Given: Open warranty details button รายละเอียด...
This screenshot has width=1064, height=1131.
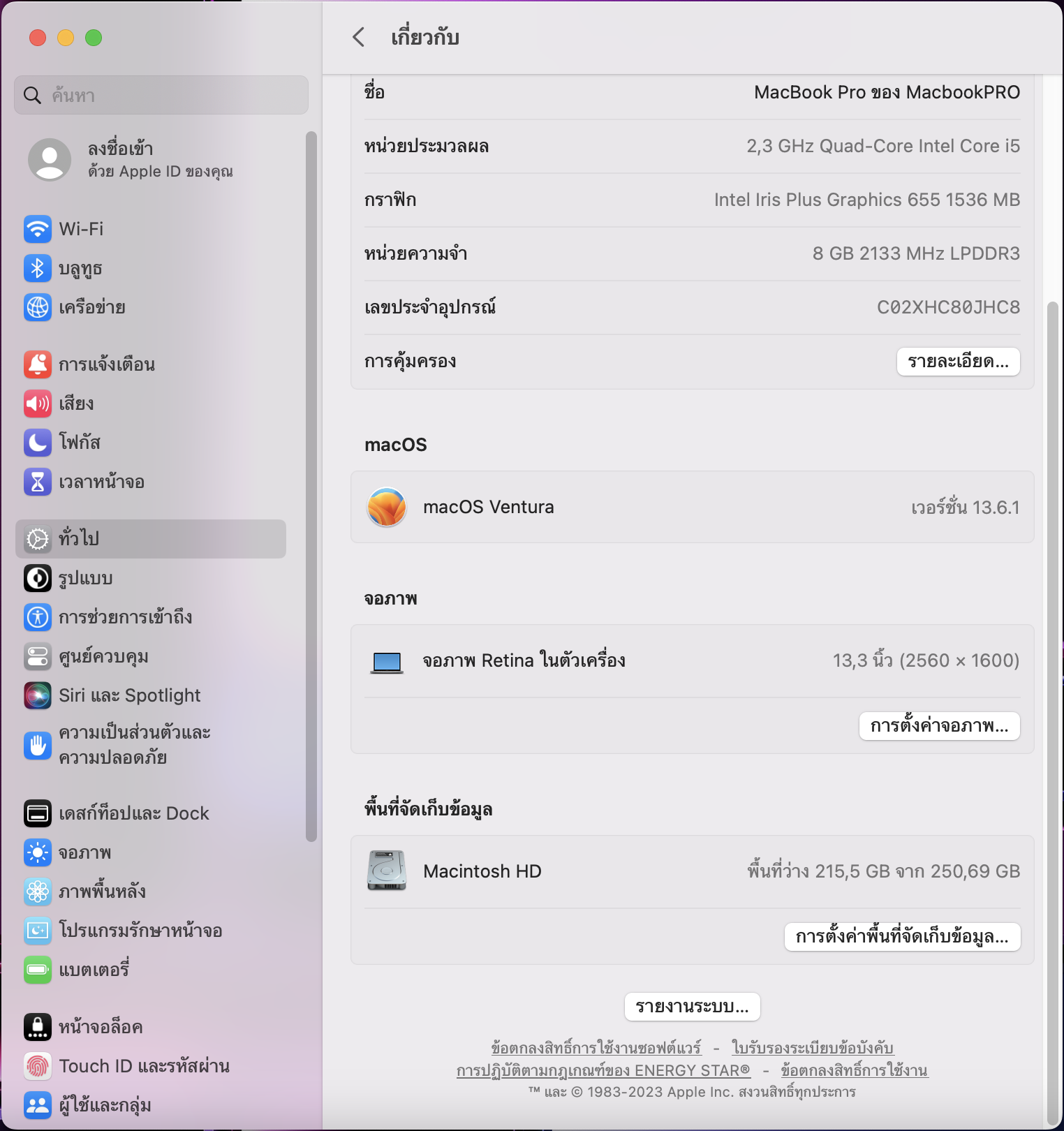Looking at the screenshot, I should pyautogui.click(x=958, y=362).
